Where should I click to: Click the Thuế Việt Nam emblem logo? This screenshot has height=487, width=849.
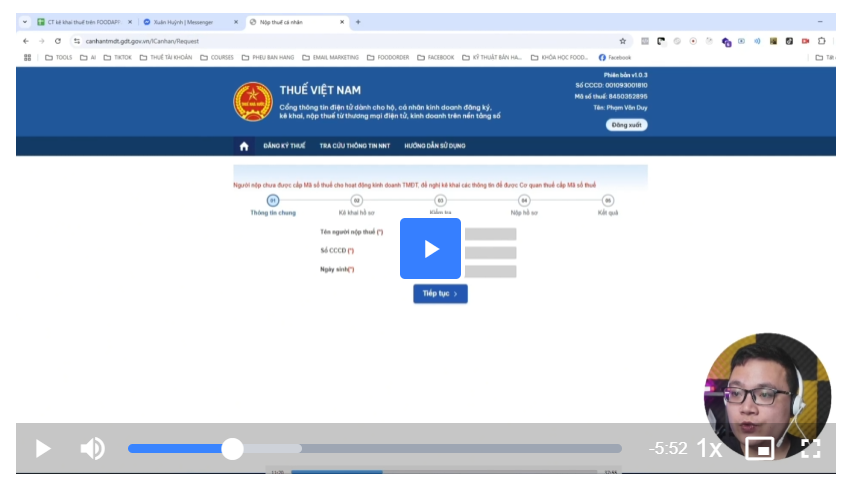pos(253,102)
